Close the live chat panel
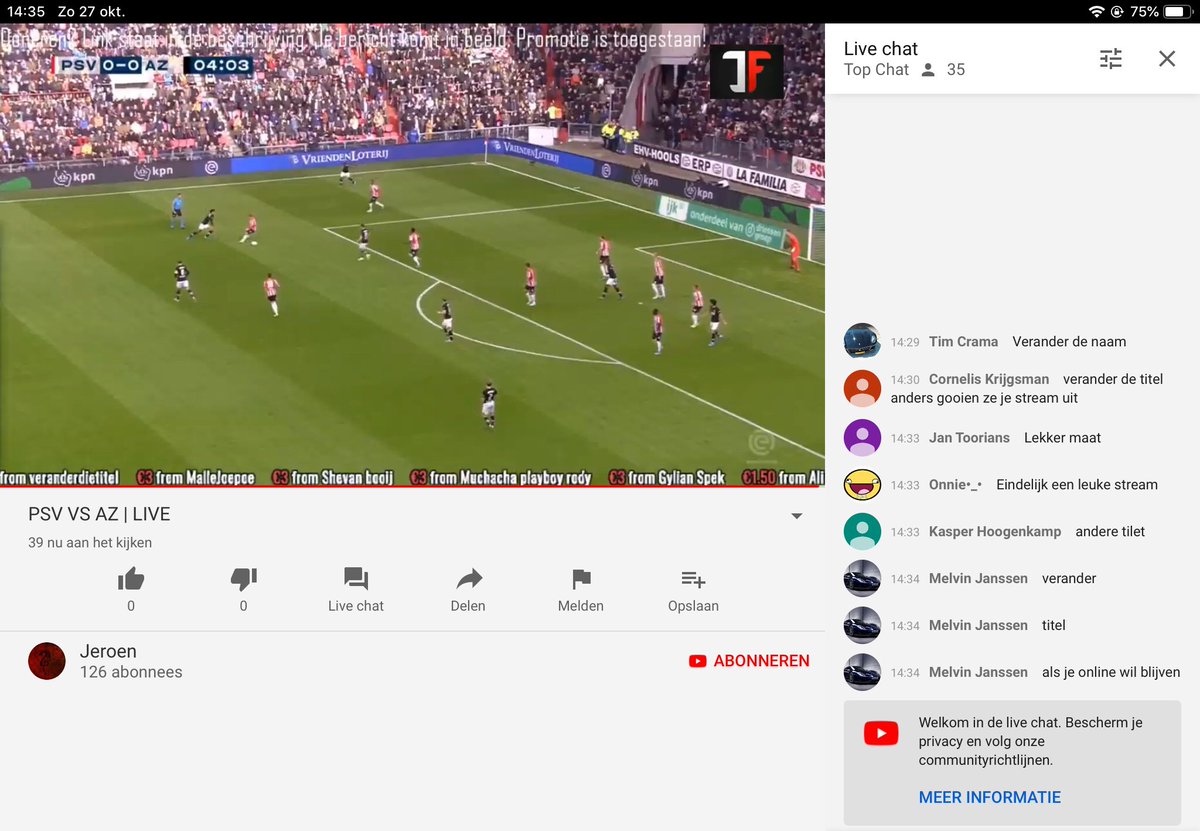Image resolution: width=1200 pixels, height=831 pixels. (1167, 59)
